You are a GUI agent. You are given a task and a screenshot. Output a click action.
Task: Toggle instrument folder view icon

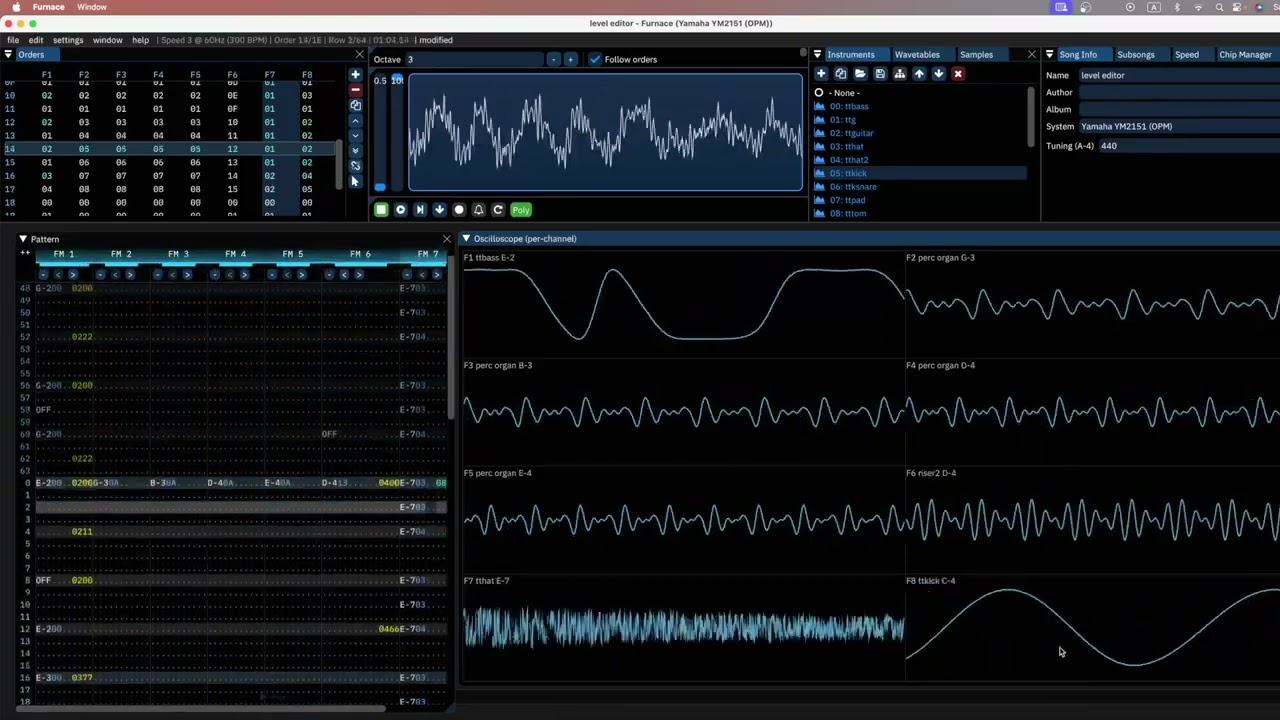point(899,74)
